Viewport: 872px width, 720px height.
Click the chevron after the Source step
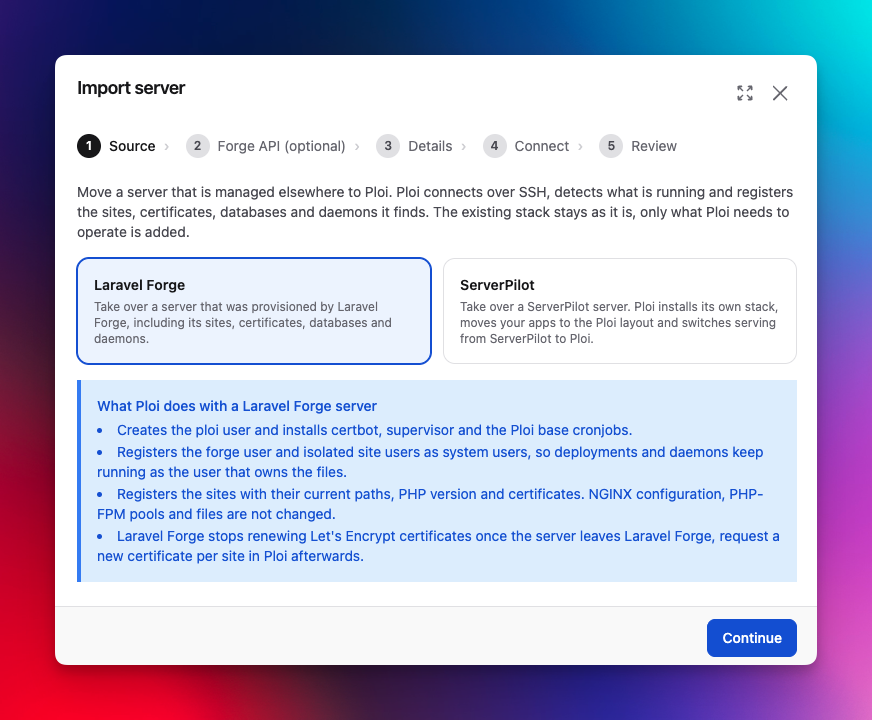point(167,147)
